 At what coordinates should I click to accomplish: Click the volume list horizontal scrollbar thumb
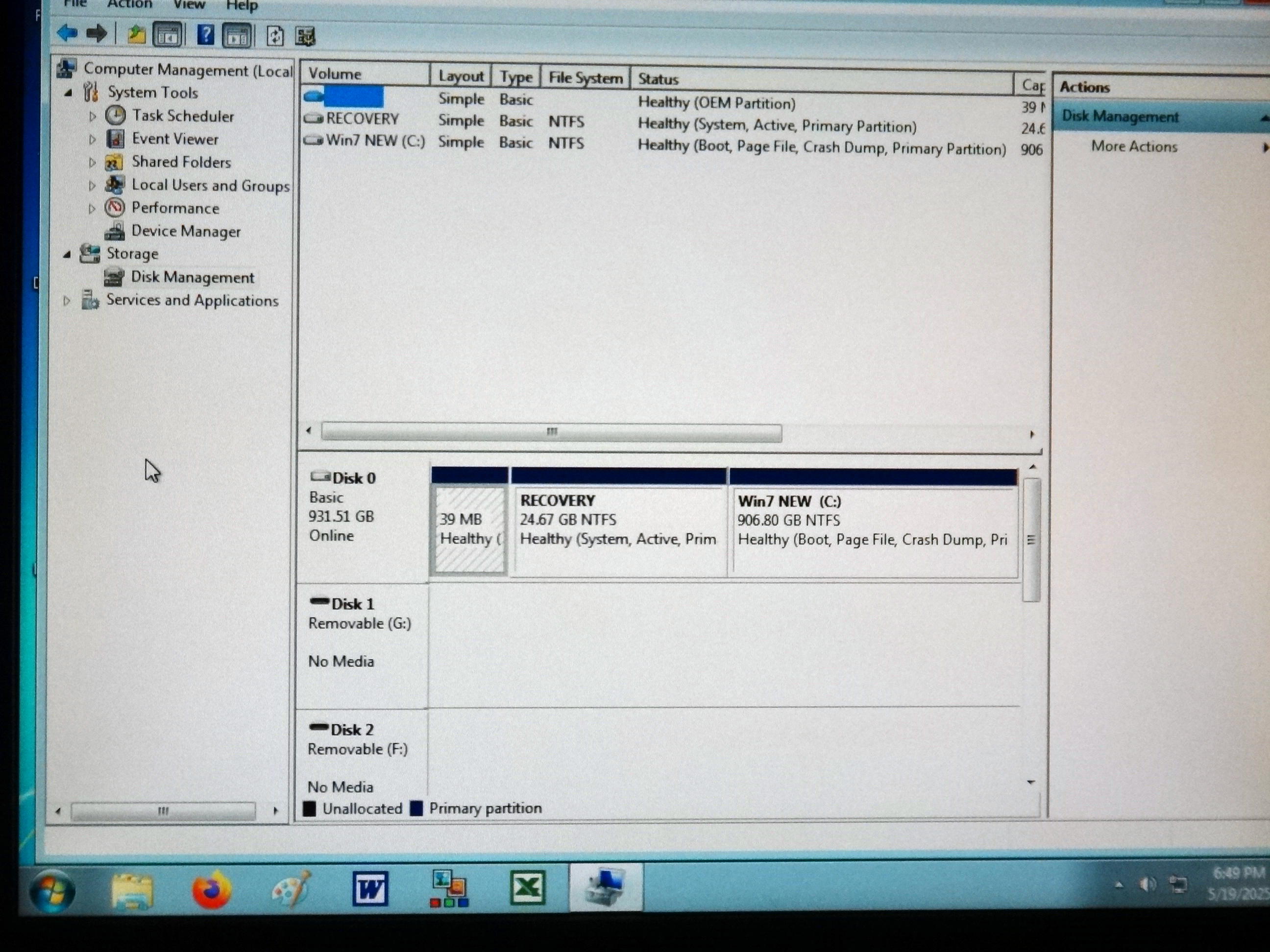click(551, 432)
